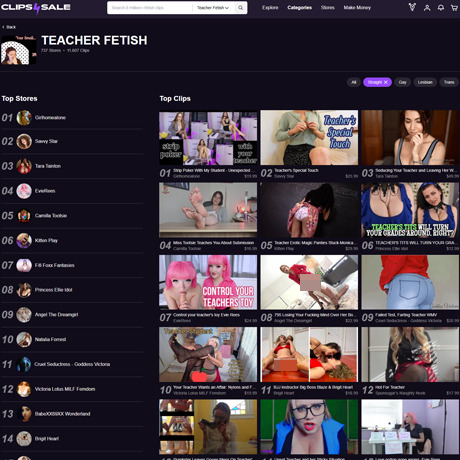Open the notifications bell icon
The width and height of the screenshot is (460, 460).
coord(441,8)
